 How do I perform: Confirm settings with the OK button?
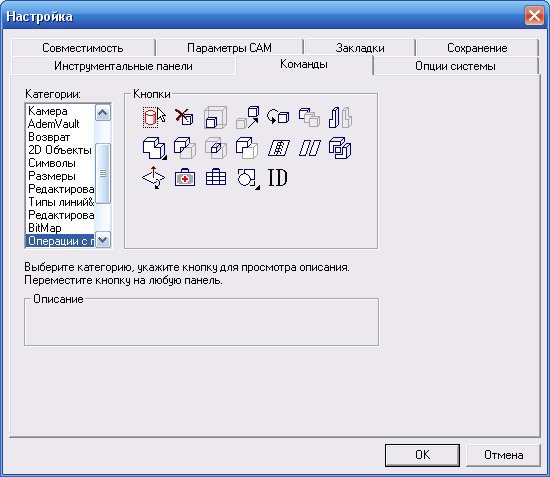pos(422,455)
